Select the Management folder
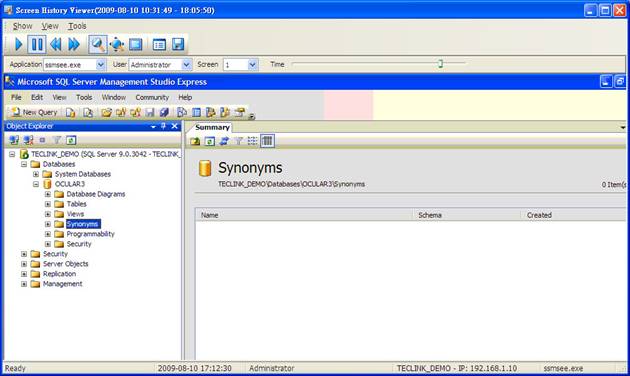 [x=62, y=284]
